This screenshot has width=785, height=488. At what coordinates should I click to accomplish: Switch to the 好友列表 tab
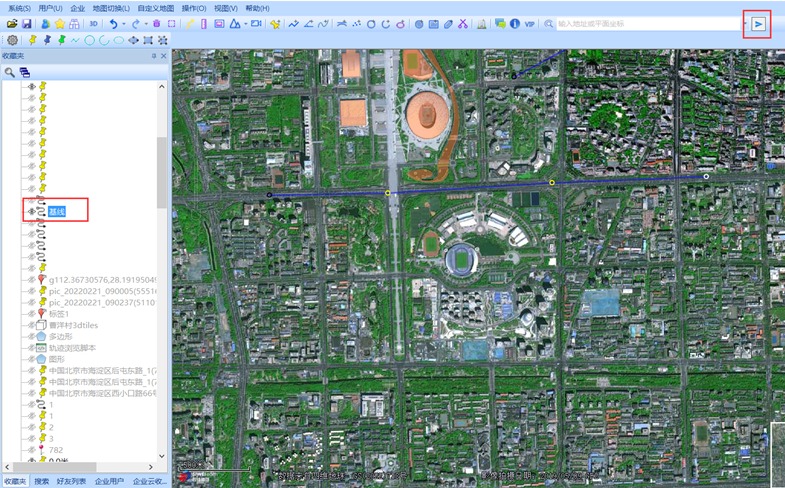point(71,481)
